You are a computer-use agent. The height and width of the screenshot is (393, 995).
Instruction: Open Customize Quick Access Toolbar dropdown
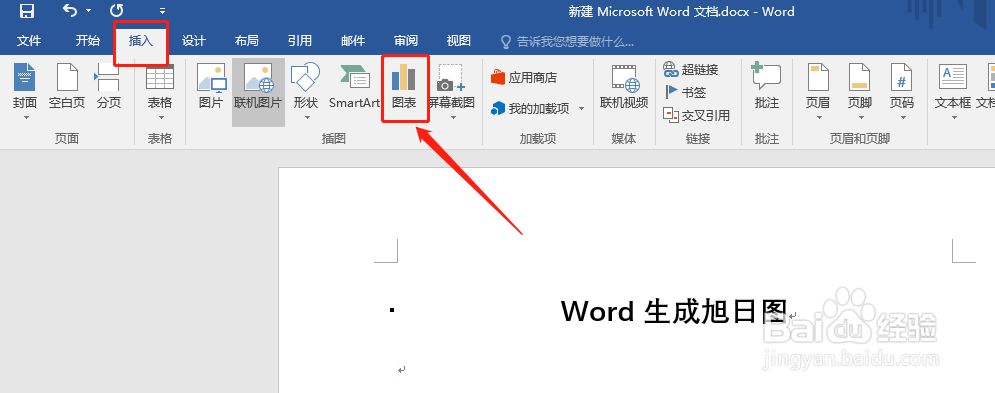tap(162, 11)
